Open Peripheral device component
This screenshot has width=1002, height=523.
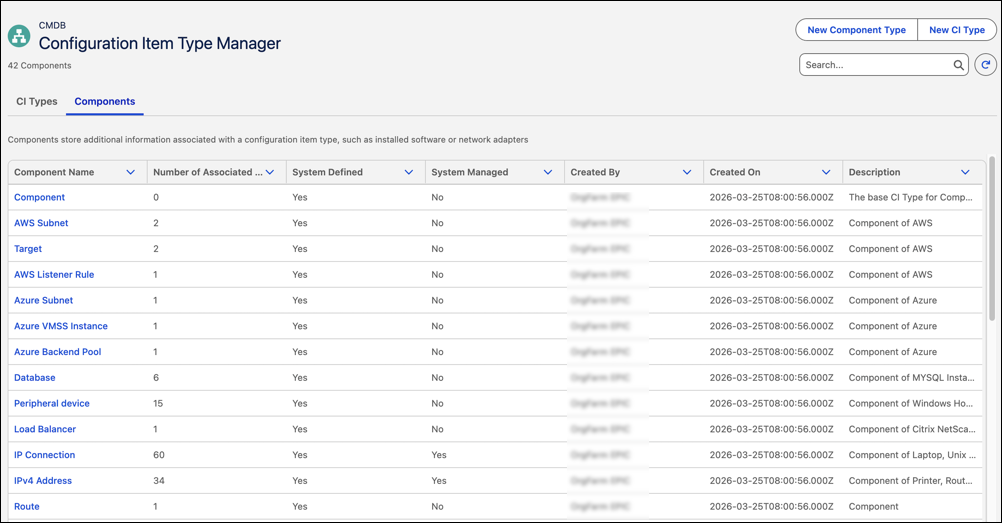point(52,403)
